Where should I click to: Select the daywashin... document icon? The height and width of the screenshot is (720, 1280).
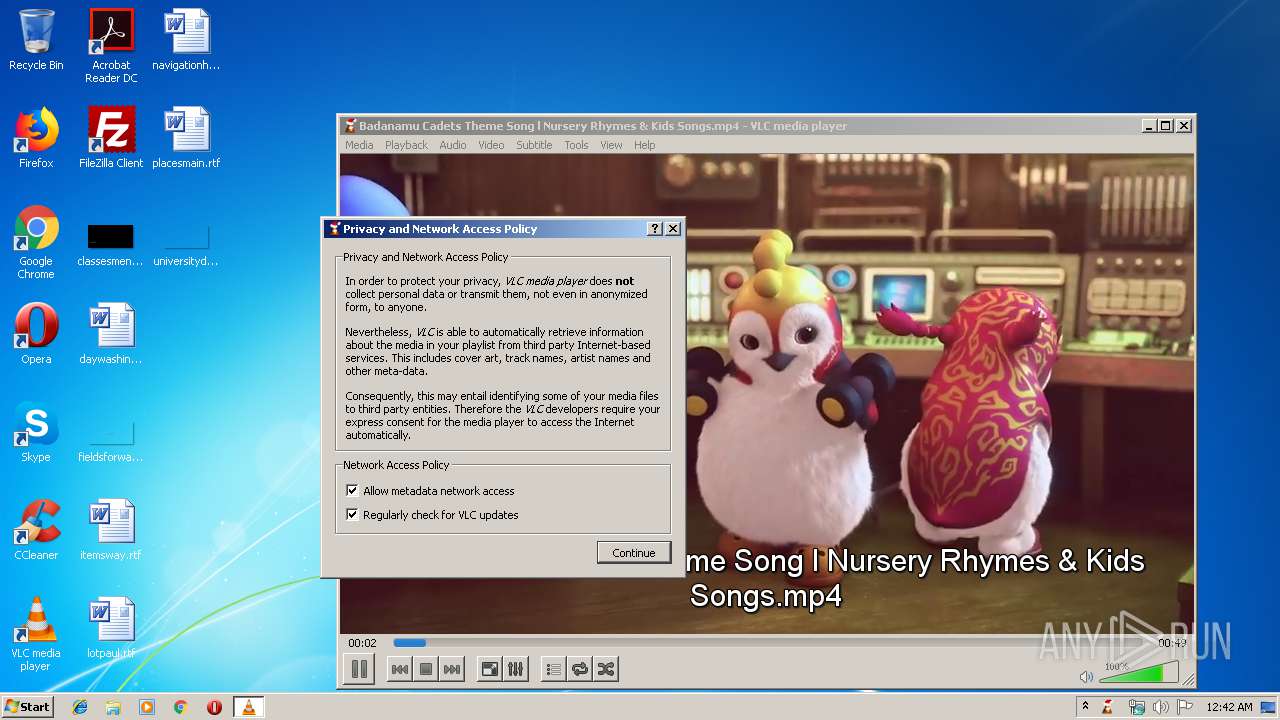click(x=111, y=334)
